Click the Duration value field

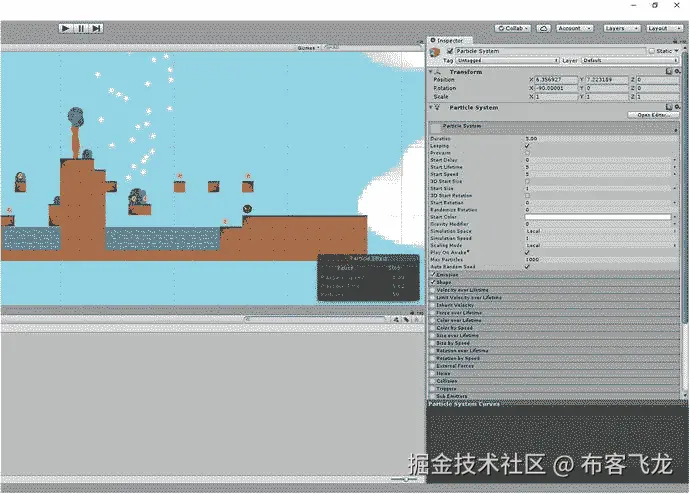tap(601, 139)
